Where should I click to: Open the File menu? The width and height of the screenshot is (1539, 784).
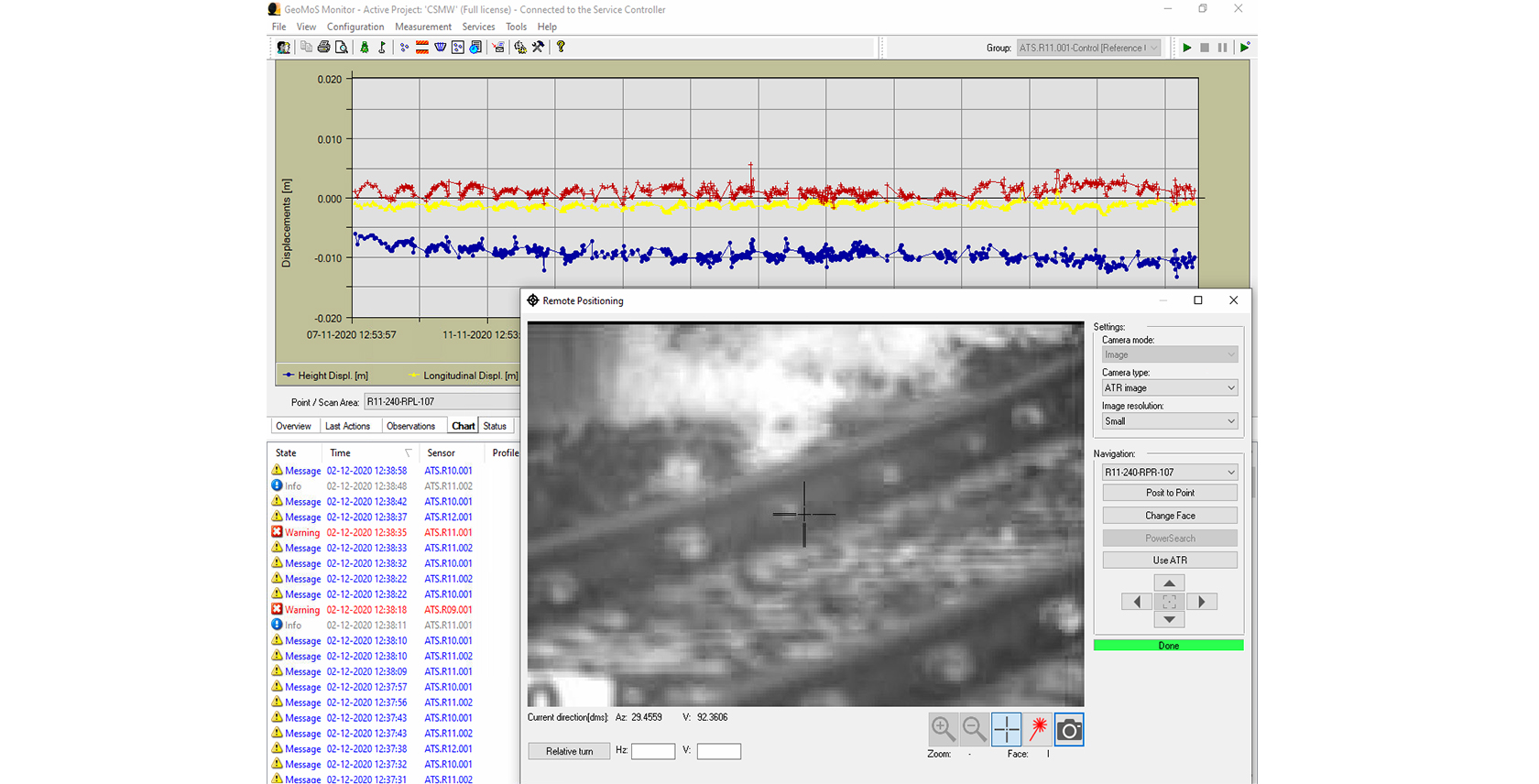pyautogui.click(x=278, y=27)
